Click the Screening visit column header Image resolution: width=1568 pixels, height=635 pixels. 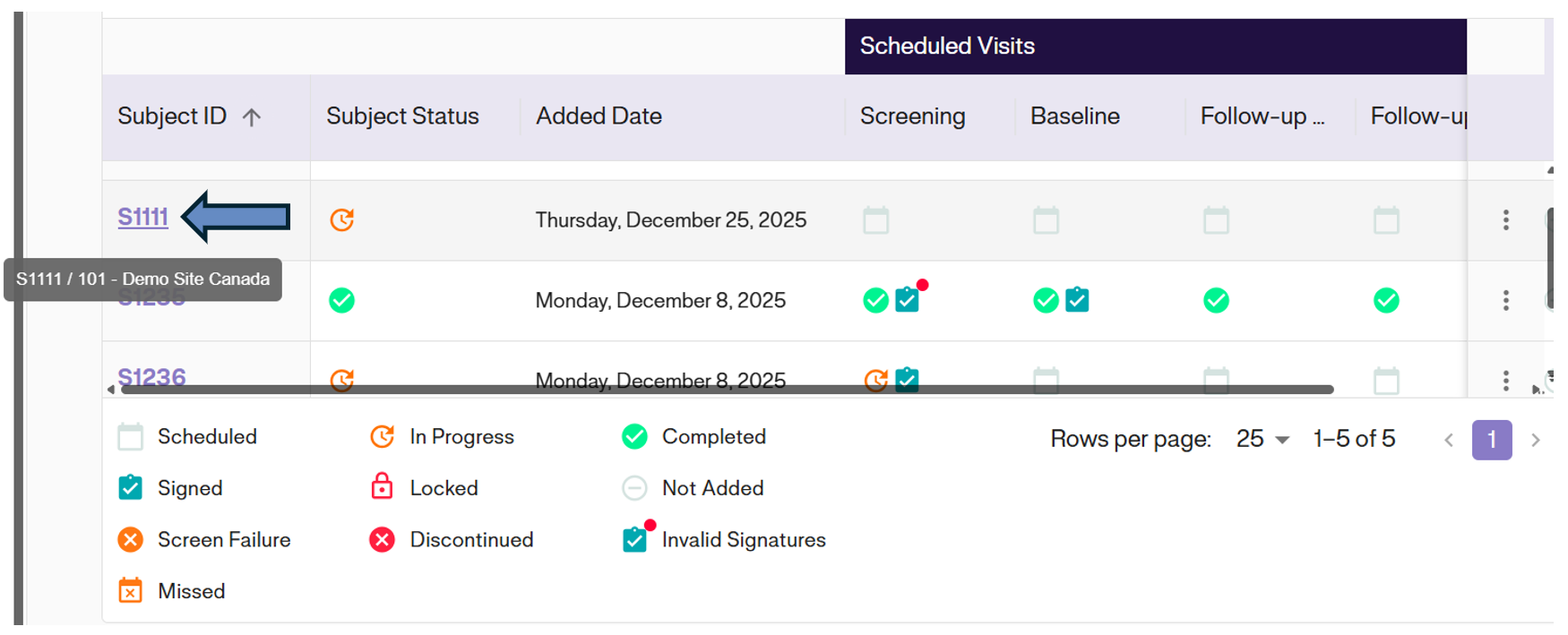point(912,116)
